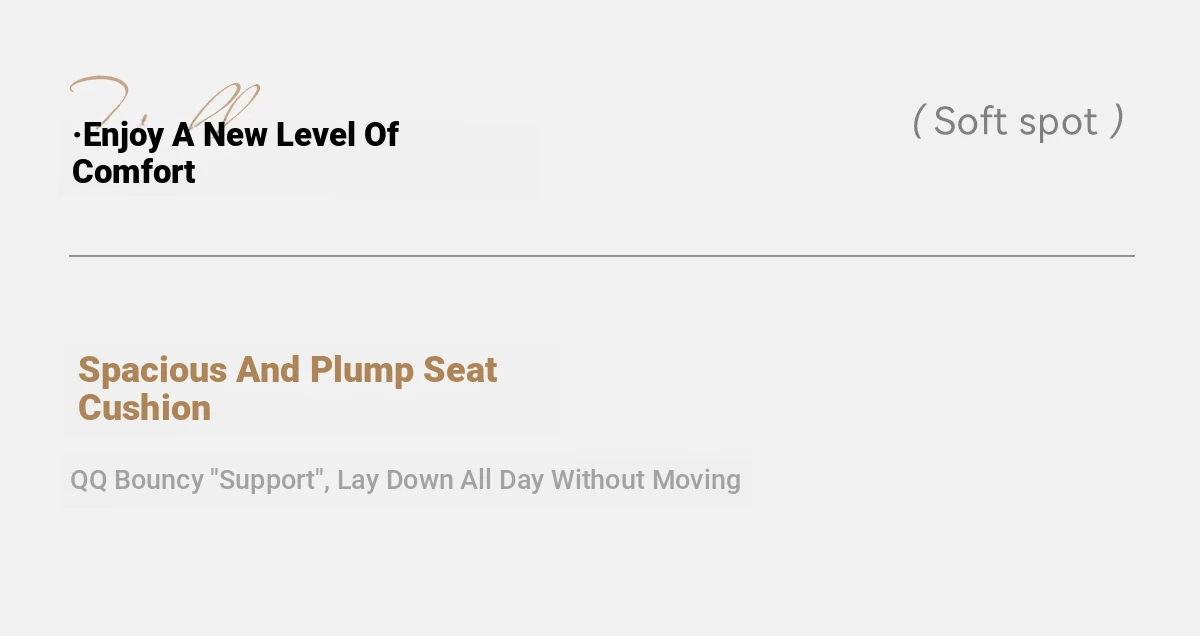Screen dimensions: 1200x636
Task: Click the word "New" in the black heading
Action: coord(236,134)
